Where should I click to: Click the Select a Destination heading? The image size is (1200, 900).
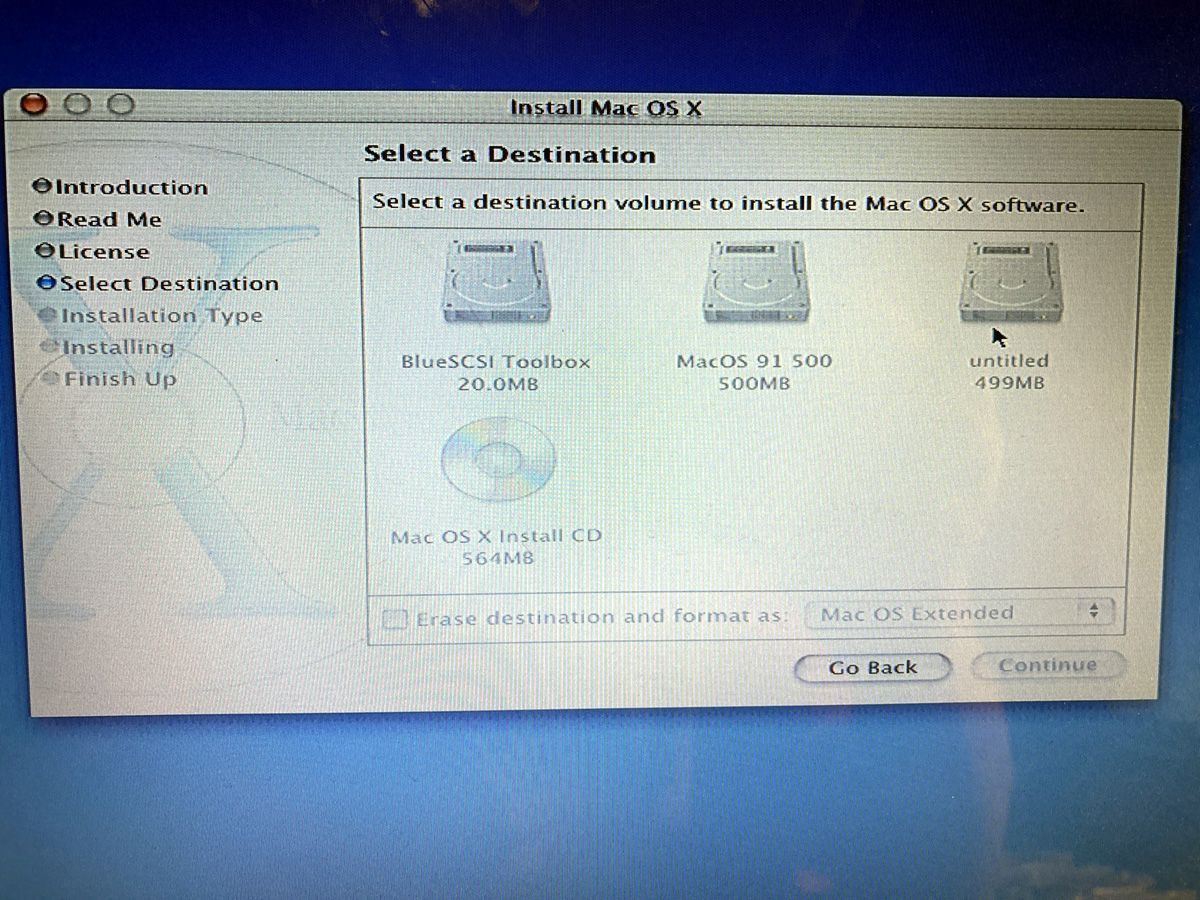pos(509,155)
